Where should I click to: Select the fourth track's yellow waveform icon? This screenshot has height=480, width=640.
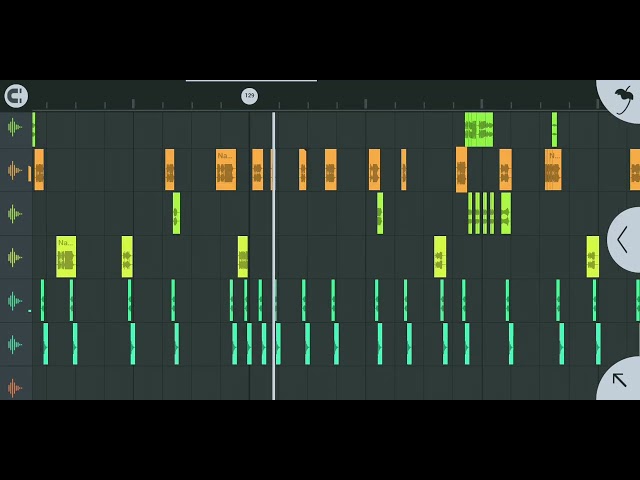(x=14, y=257)
